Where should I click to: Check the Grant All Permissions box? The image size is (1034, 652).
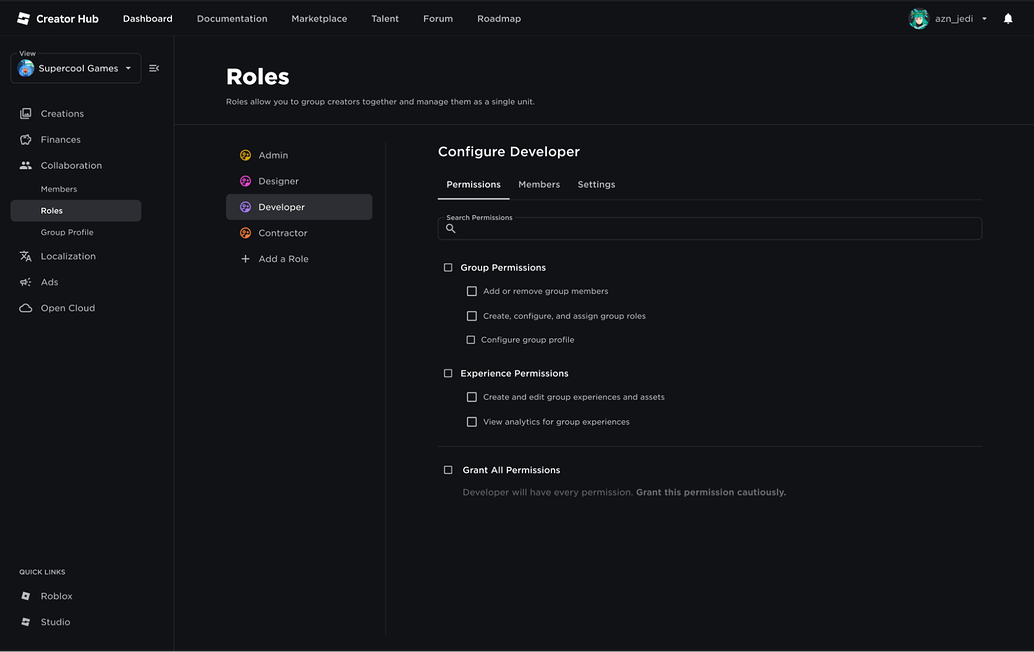click(447, 469)
